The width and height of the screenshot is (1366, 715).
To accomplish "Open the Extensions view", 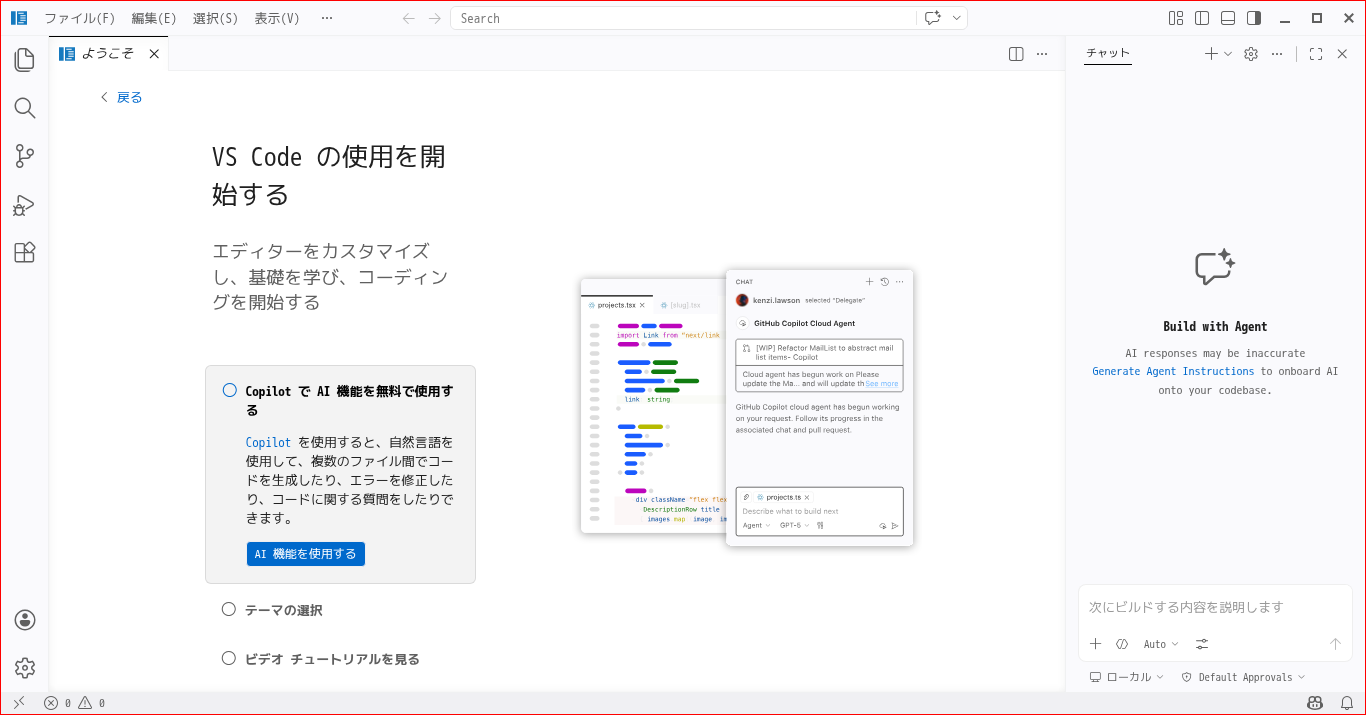I will pyautogui.click(x=25, y=253).
